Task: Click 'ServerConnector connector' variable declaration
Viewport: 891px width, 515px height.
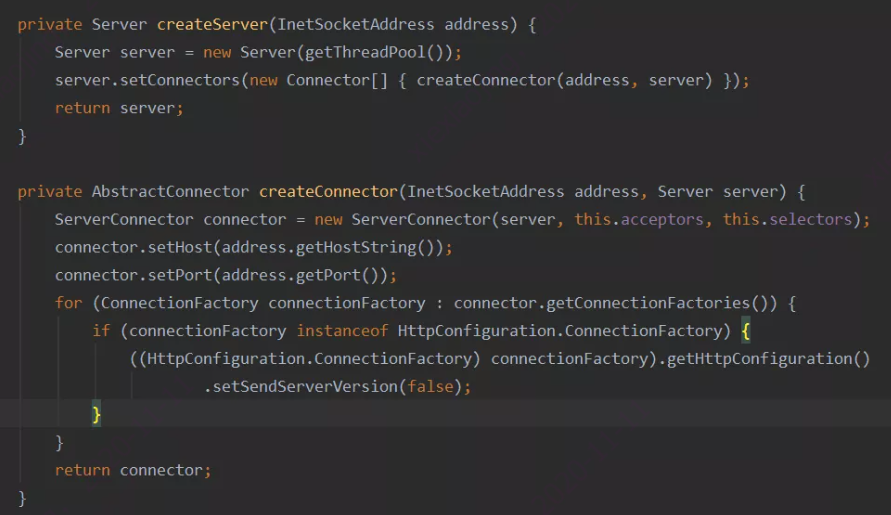Action: (170, 219)
